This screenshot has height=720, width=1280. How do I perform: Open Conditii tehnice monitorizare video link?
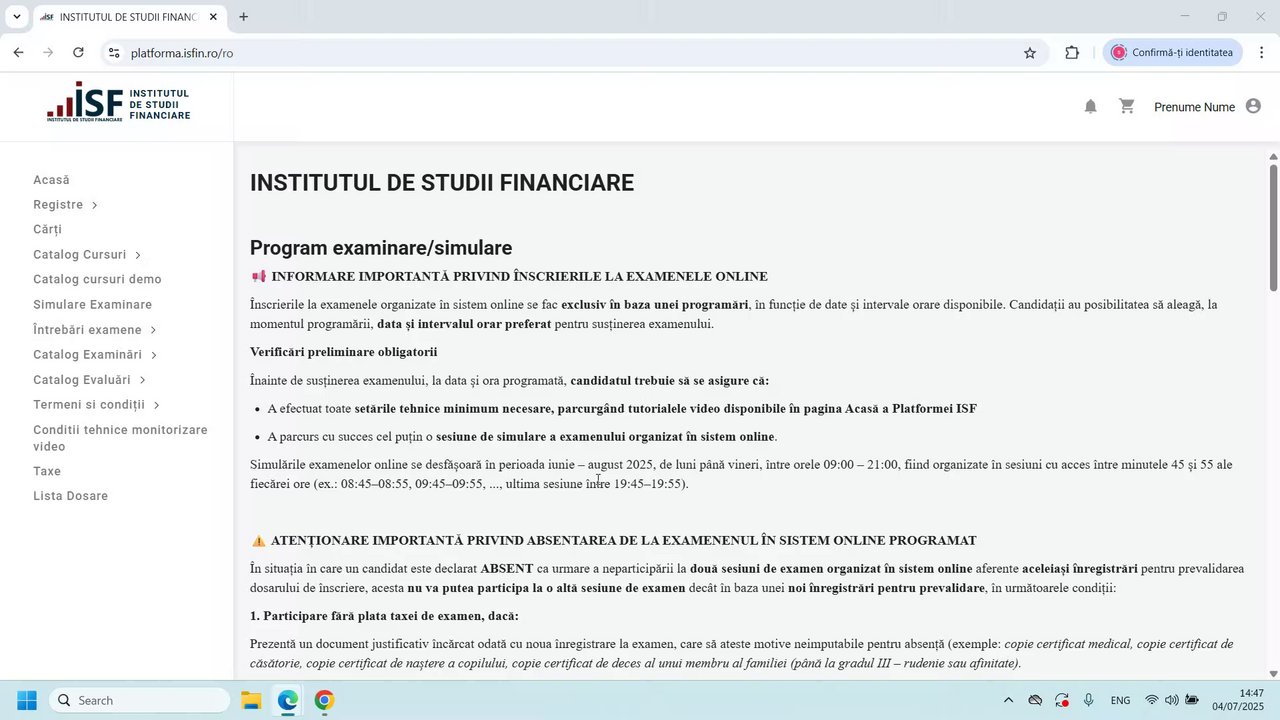120,438
